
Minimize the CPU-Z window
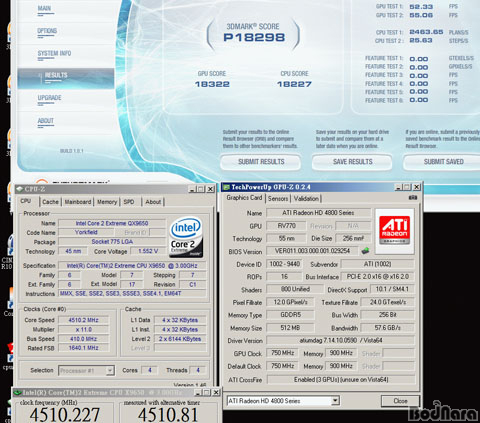tap(192, 189)
